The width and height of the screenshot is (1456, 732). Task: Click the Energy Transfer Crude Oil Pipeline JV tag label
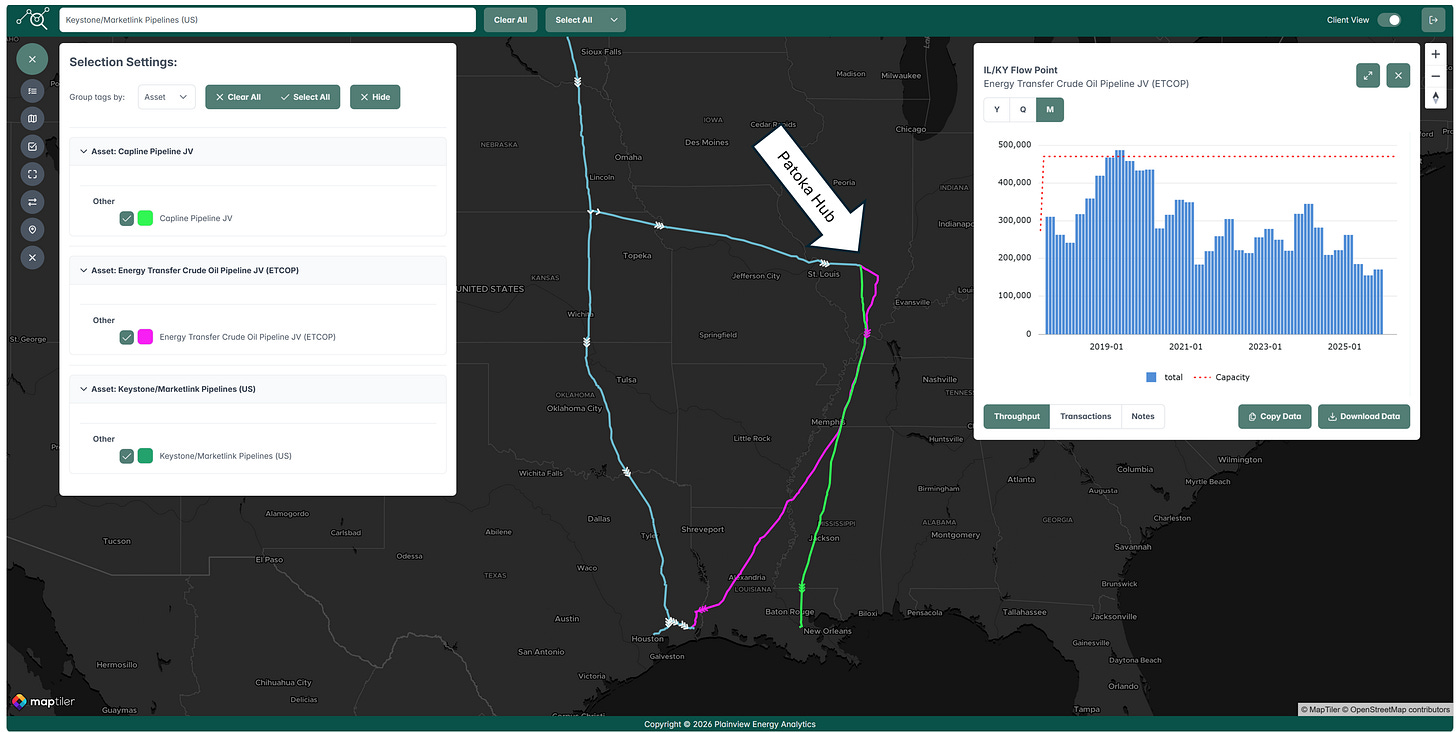[248, 337]
